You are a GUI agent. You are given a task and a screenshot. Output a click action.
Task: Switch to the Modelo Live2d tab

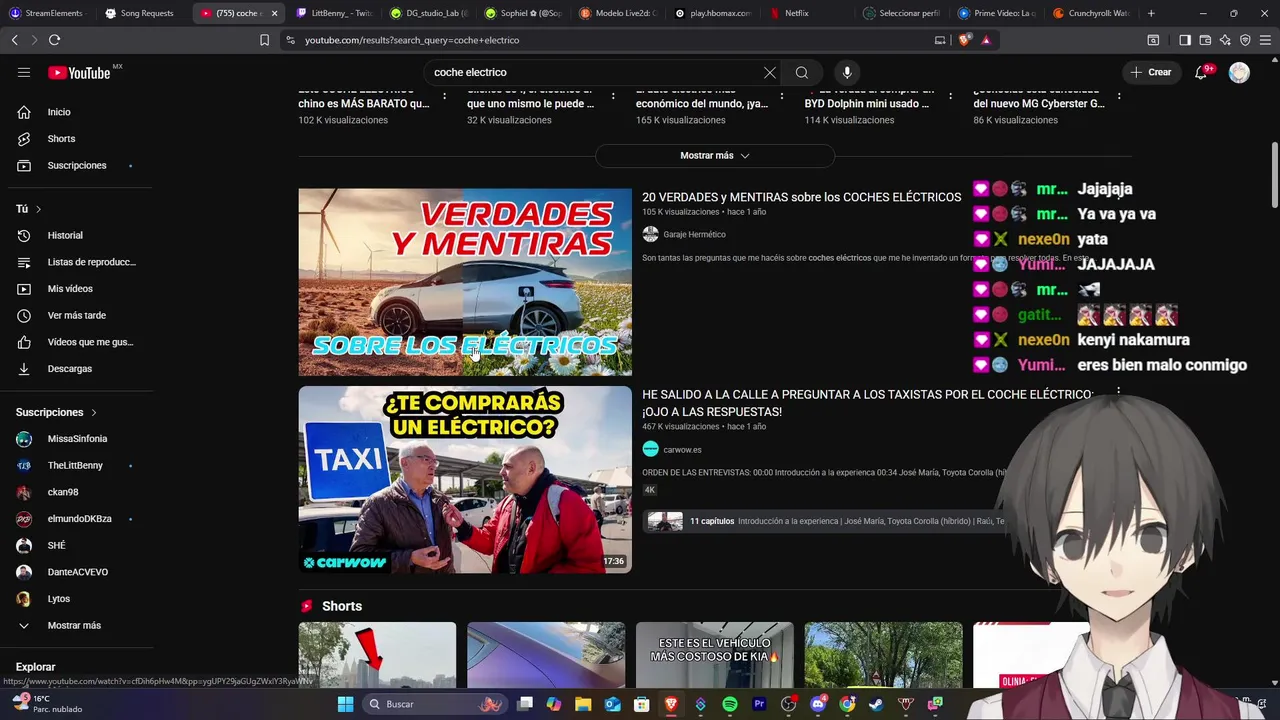click(x=618, y=13)
